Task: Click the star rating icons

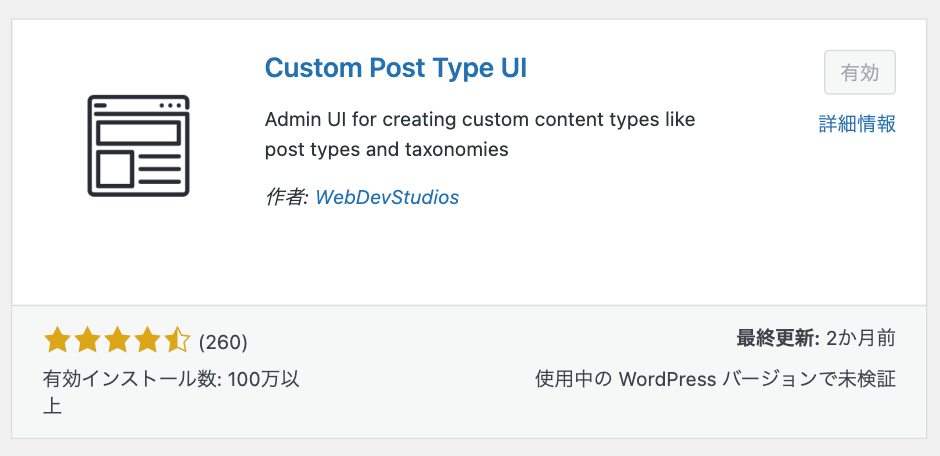Action: pyautogui.click(x=117, y=340)
